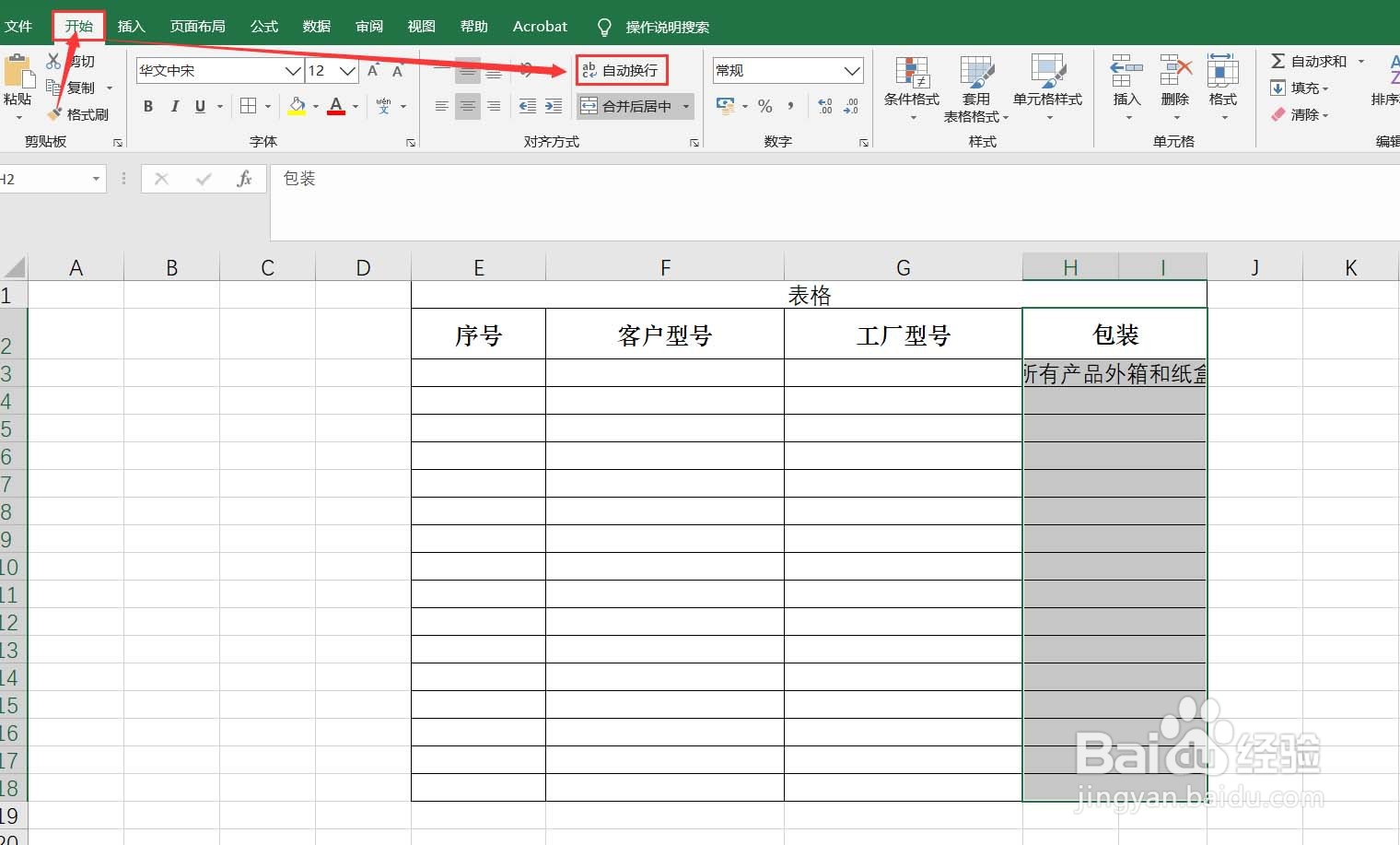Toggle underline formatting
The width and height of the screenshot is (1400, 845).
(200, 106)
